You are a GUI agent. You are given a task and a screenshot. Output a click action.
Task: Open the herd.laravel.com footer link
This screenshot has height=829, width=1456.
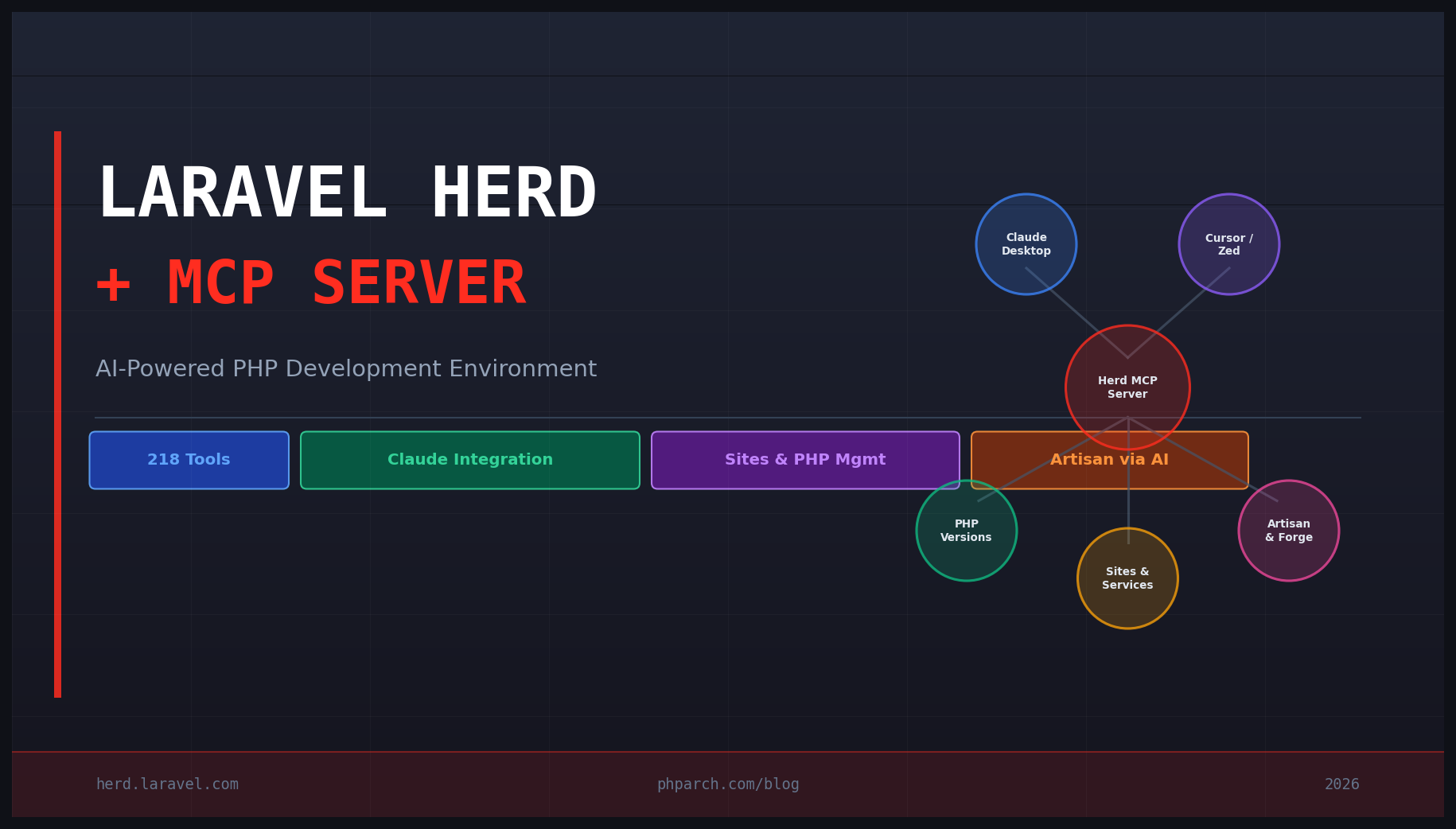coord(167,784)
